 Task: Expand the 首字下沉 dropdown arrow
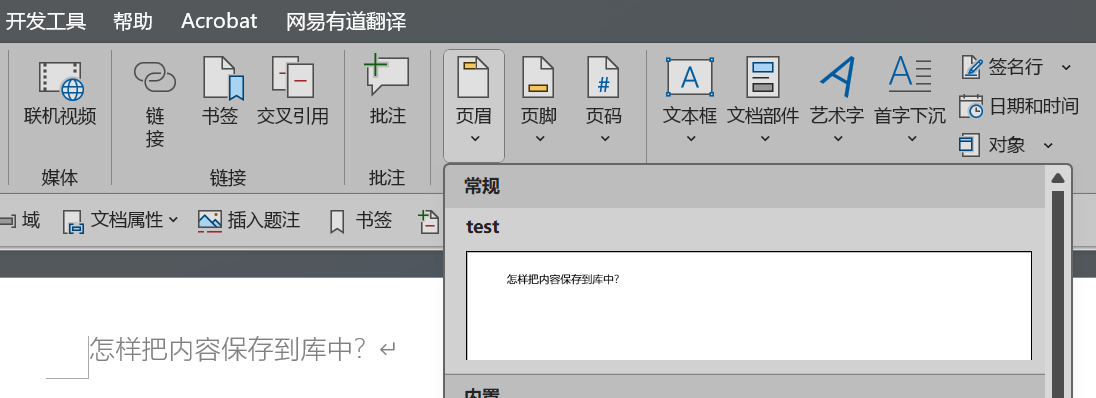[x=911, y=138]
